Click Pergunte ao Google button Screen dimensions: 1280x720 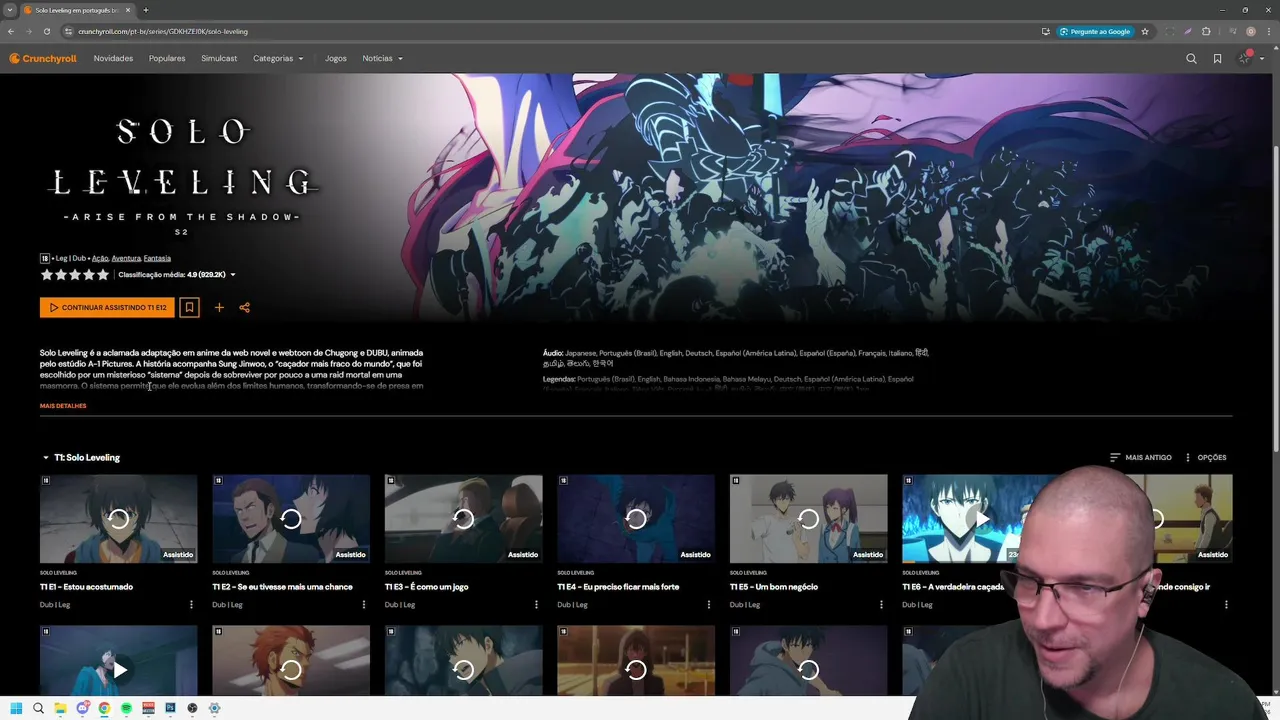1096,31
